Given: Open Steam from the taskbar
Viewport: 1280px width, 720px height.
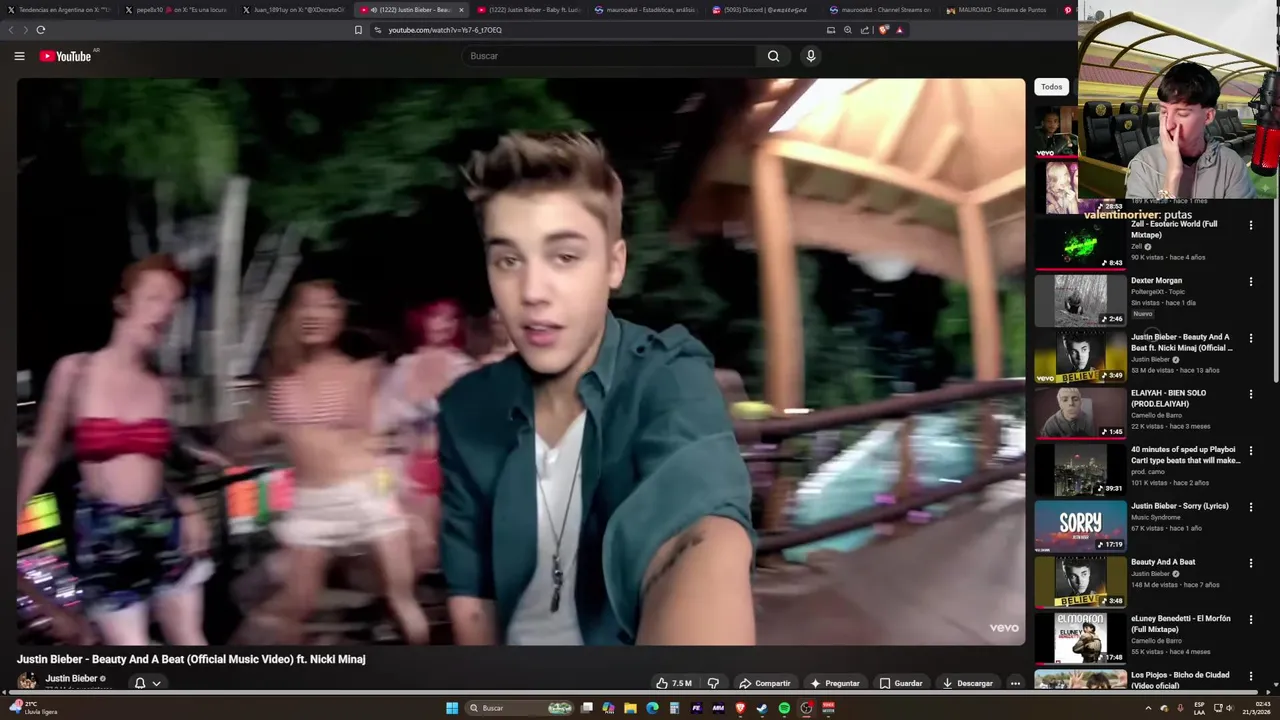Looking at the screenshot, I should pyautogui.click(x=762, y=708).
